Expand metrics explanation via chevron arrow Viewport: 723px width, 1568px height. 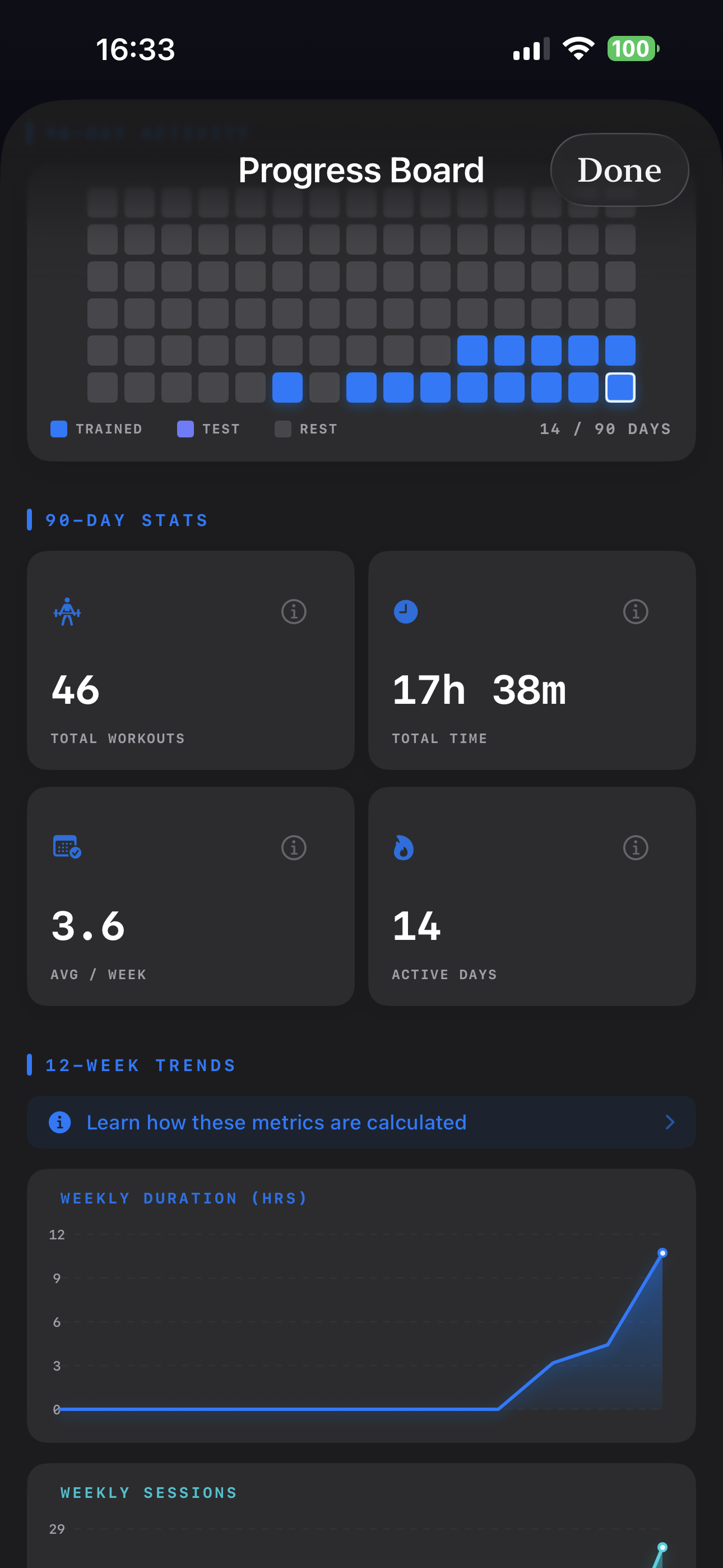669,1122
